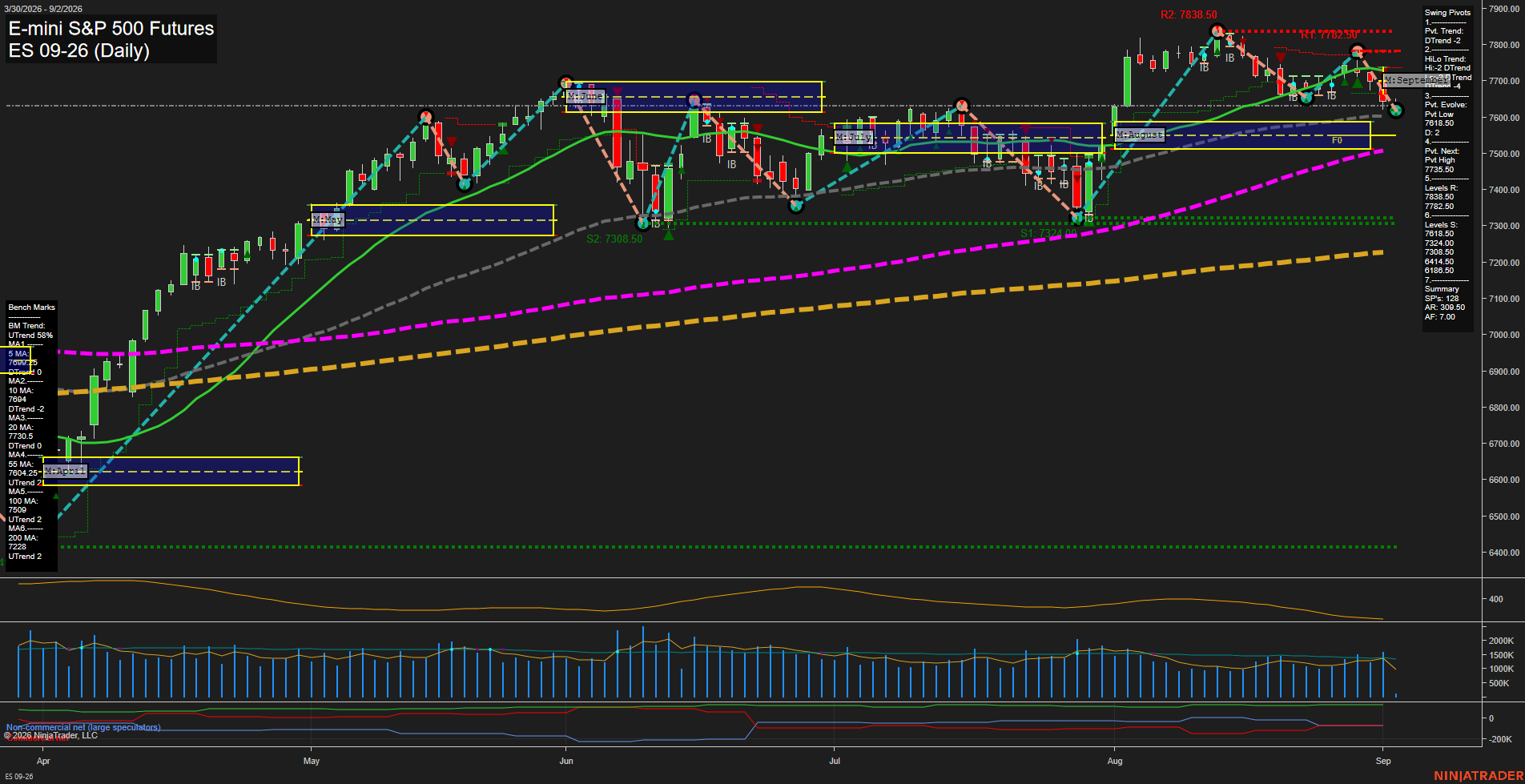1525x784 pixels.
Task: Click the R2: 7838.50 resistance label
Action: coord(1189,14)
